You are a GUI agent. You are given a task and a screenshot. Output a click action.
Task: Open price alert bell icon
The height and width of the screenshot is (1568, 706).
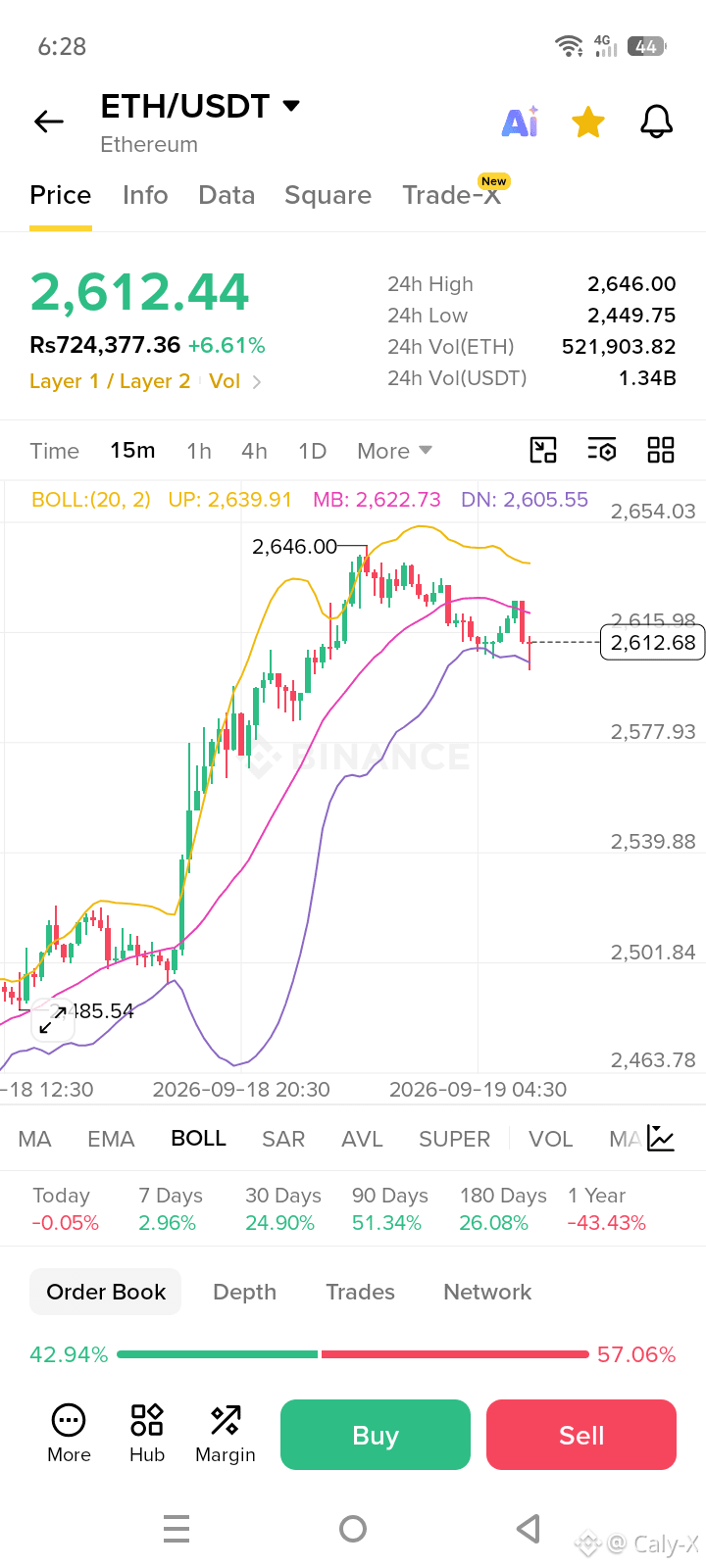click(x=656, y=122)
